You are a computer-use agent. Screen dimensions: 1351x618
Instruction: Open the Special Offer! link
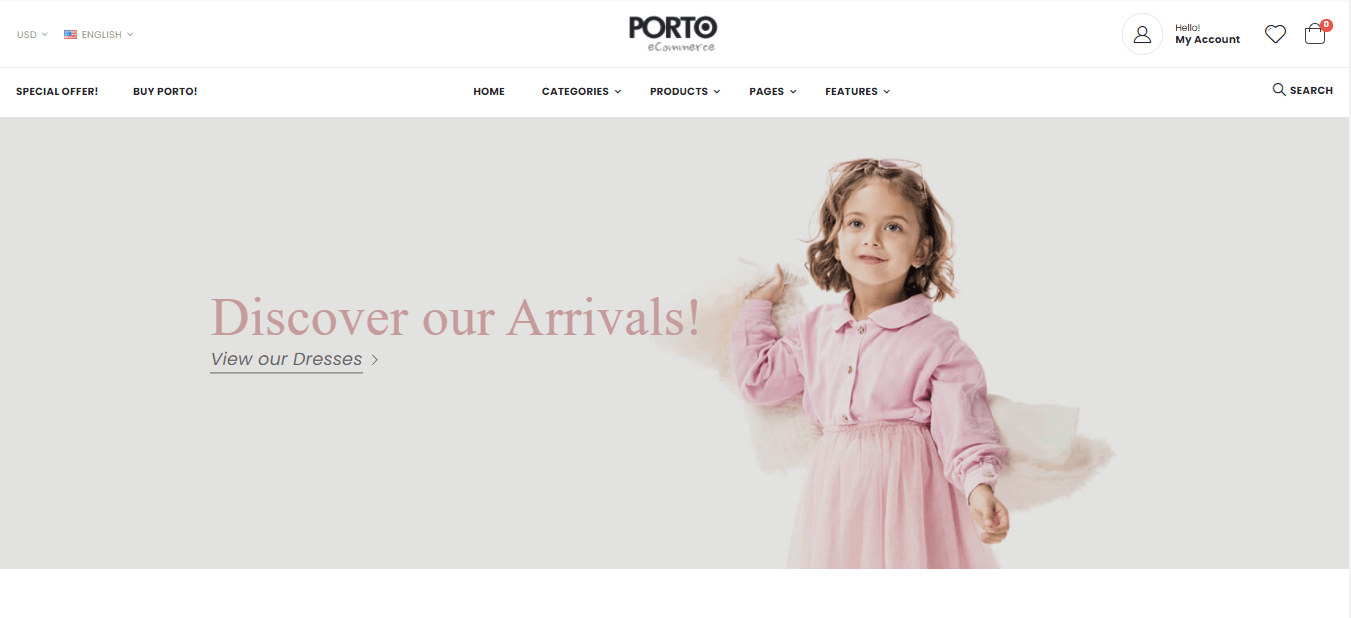pyautogui.click(x=57, y=91)
